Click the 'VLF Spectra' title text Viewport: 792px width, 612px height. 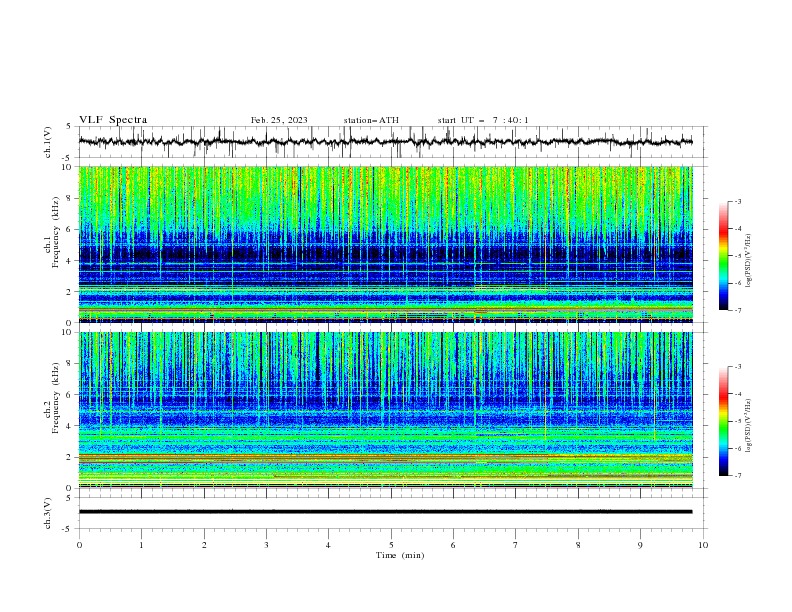point(113,120)
